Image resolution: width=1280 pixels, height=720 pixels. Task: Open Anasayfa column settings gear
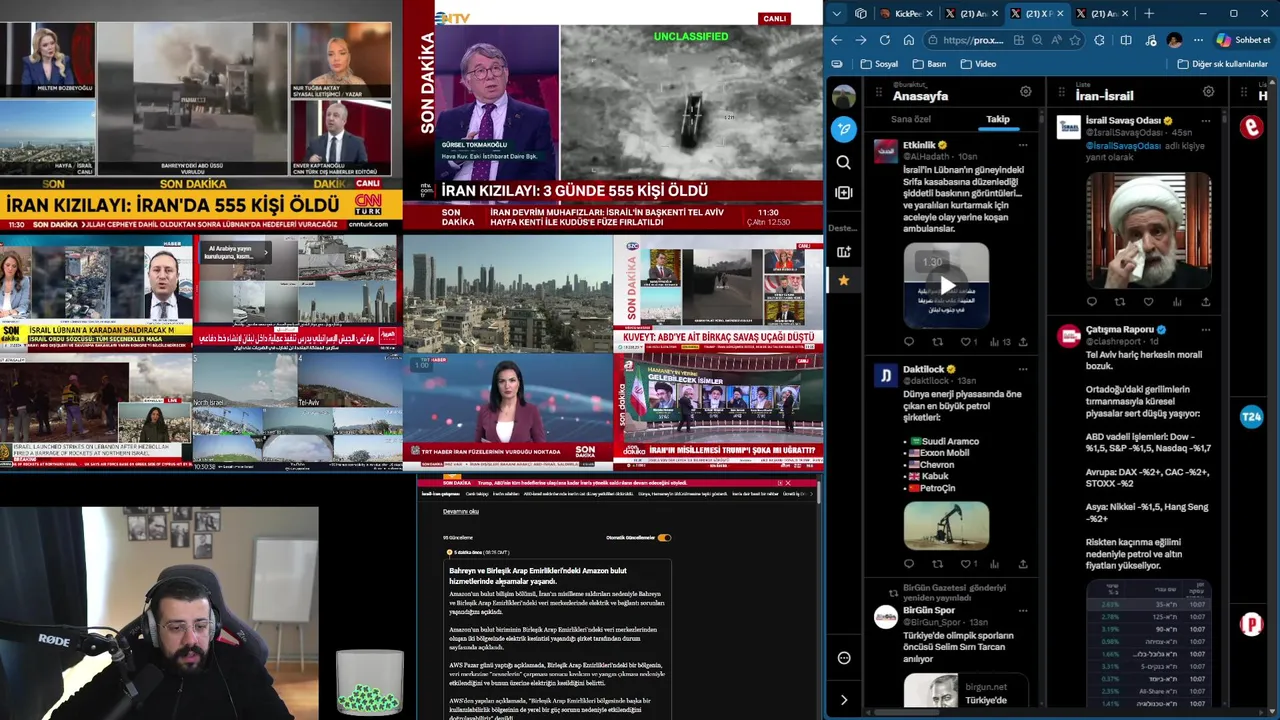pyautogui.click(x=1025, y=92)
